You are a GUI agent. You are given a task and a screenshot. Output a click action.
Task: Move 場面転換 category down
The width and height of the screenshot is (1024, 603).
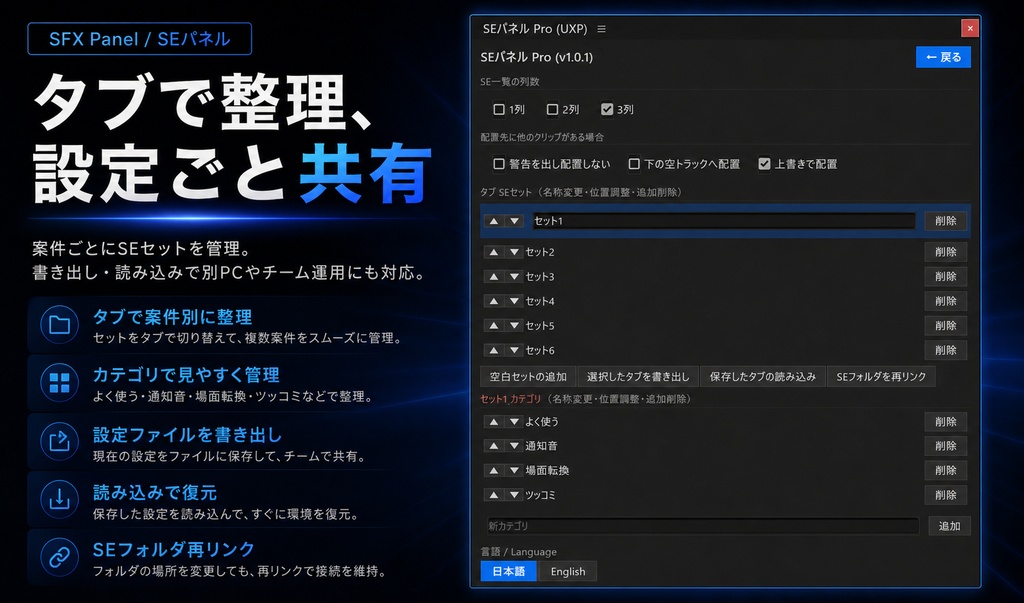tap(515, 470)
